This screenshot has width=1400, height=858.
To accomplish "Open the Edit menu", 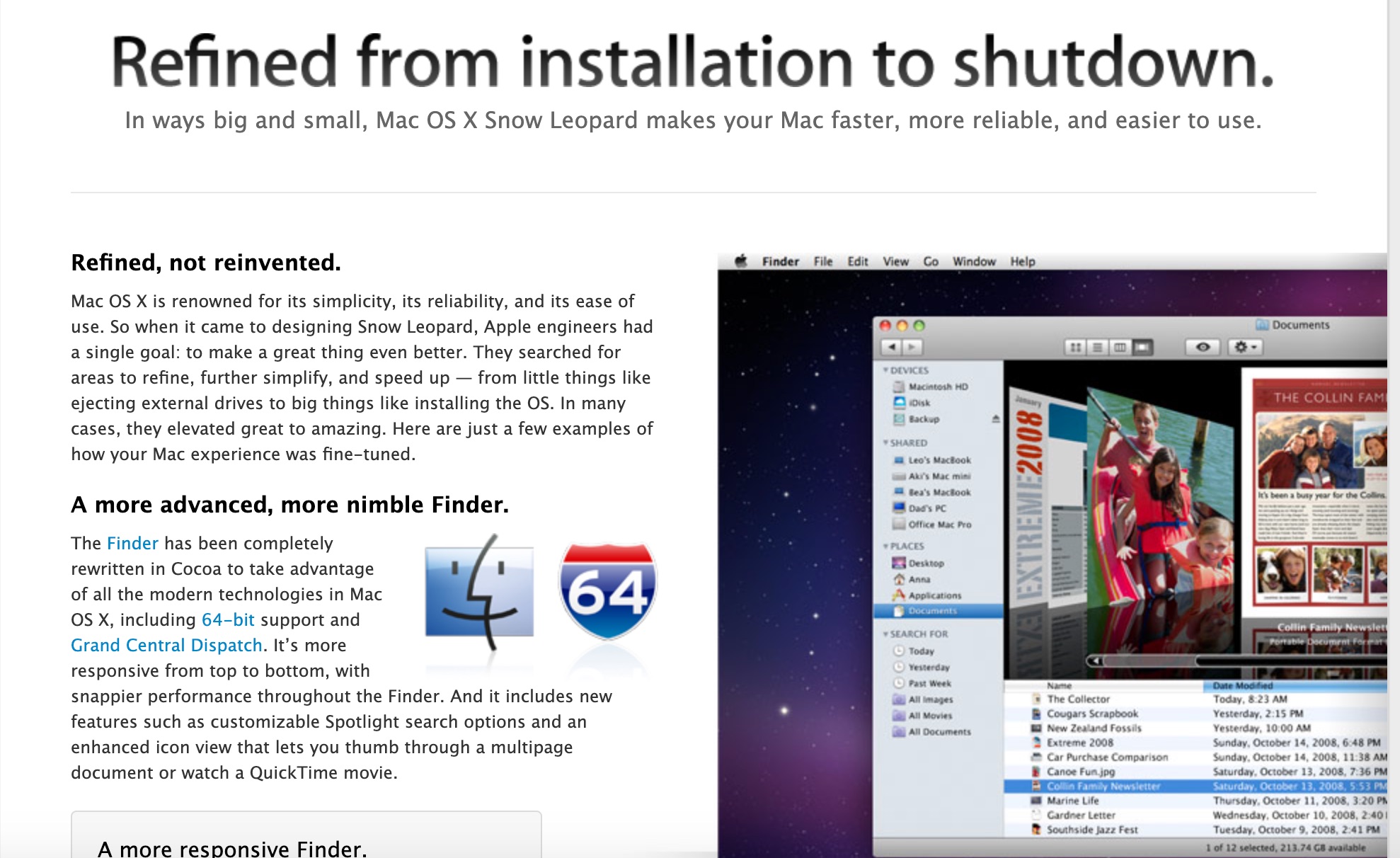I will [x=858, y=261].
